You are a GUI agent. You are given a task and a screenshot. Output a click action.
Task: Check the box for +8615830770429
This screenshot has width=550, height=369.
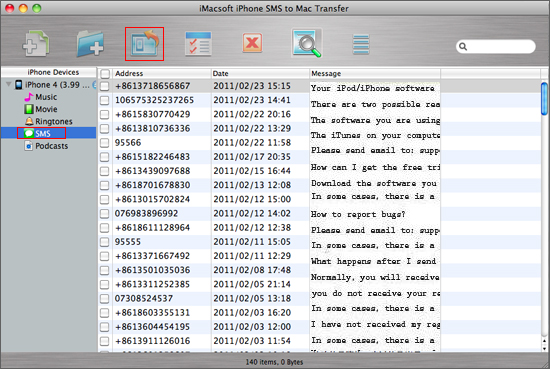(x=105, y=115)
